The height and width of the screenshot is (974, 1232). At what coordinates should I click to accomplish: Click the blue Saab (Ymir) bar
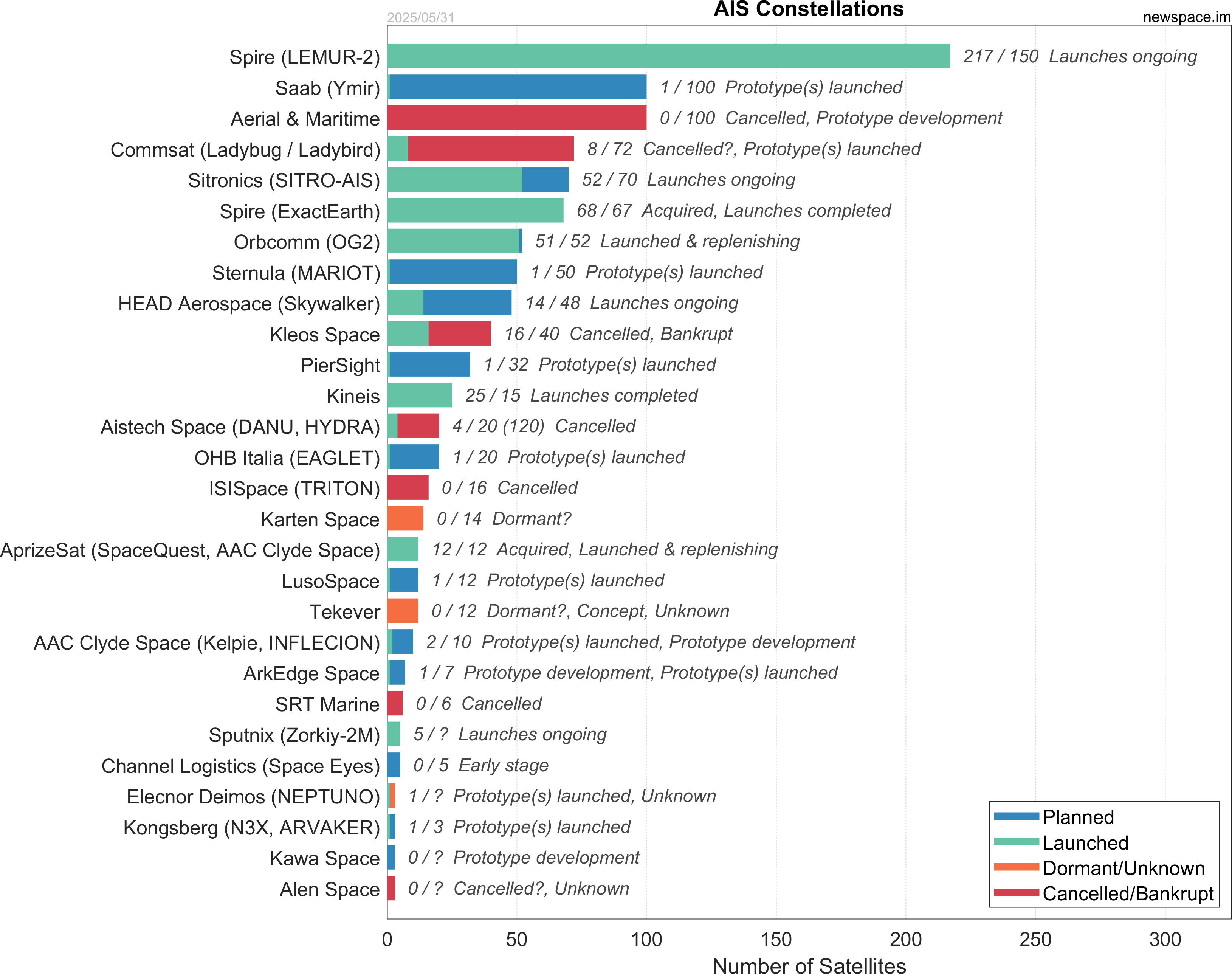pos(518,87)
